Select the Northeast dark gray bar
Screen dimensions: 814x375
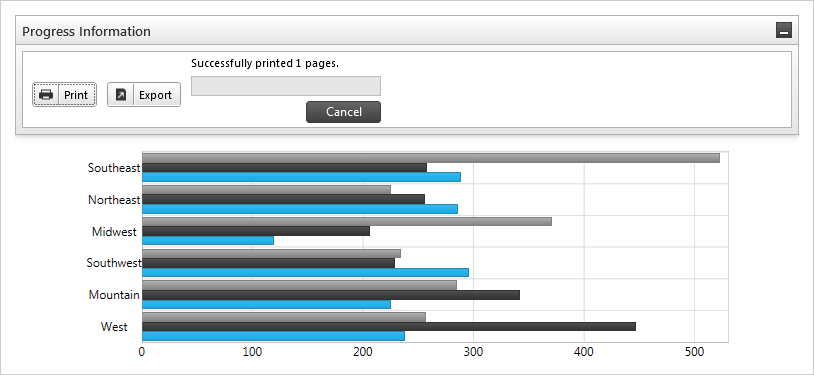(x=283, y=199)
